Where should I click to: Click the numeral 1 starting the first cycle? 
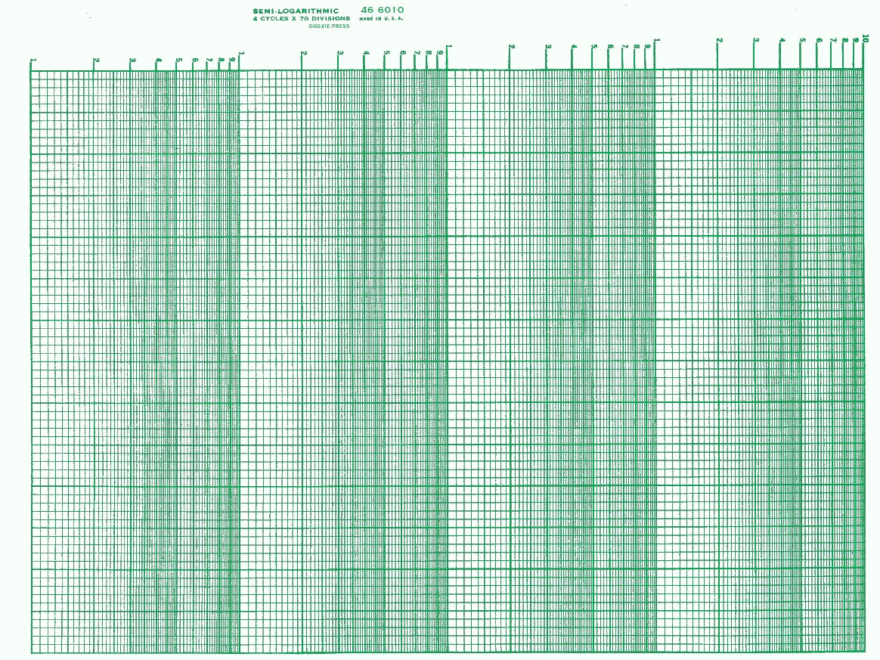[x=31, y=58]
